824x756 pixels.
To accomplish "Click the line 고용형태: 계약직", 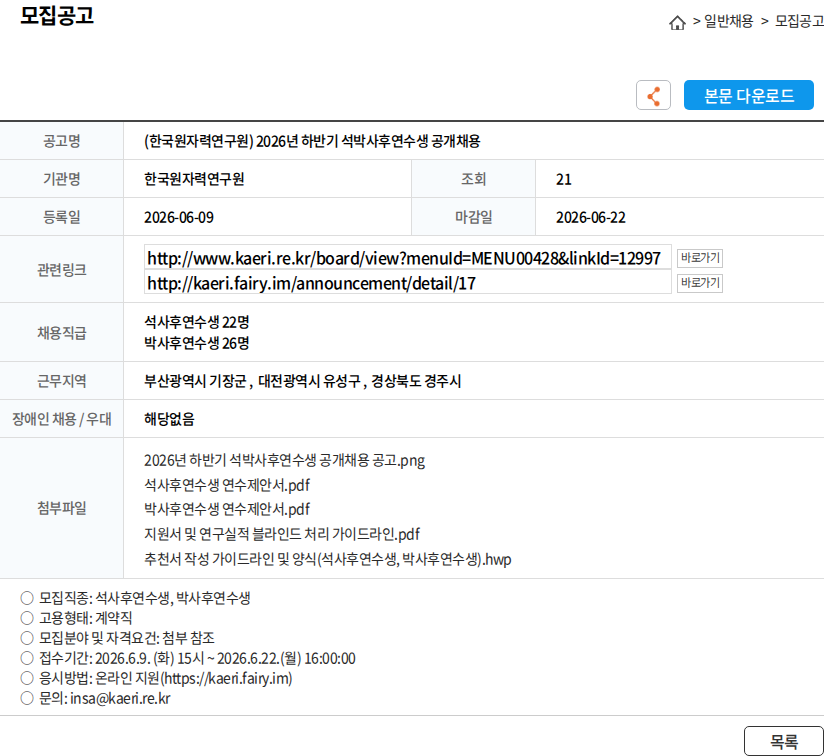I will [76, 618].
